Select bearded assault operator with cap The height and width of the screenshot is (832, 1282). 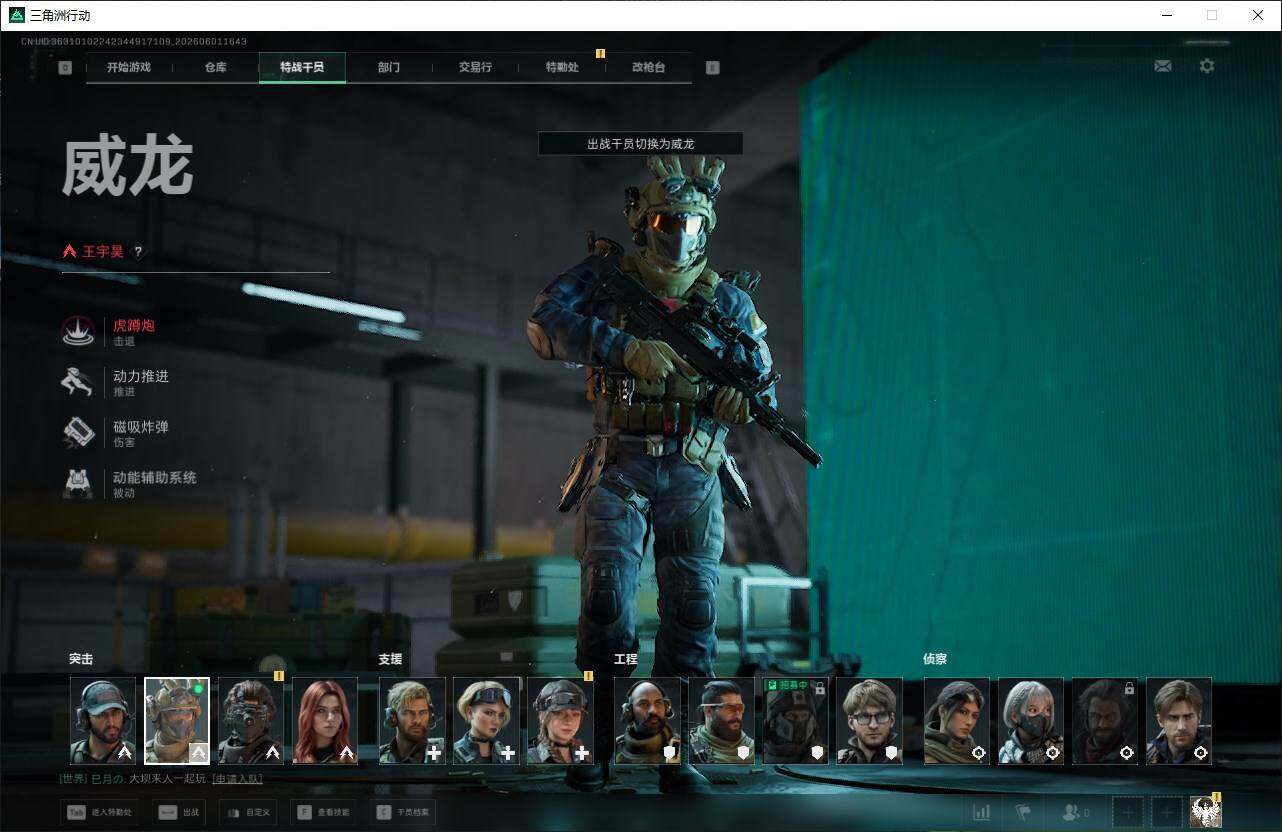(x=103, y=721)
